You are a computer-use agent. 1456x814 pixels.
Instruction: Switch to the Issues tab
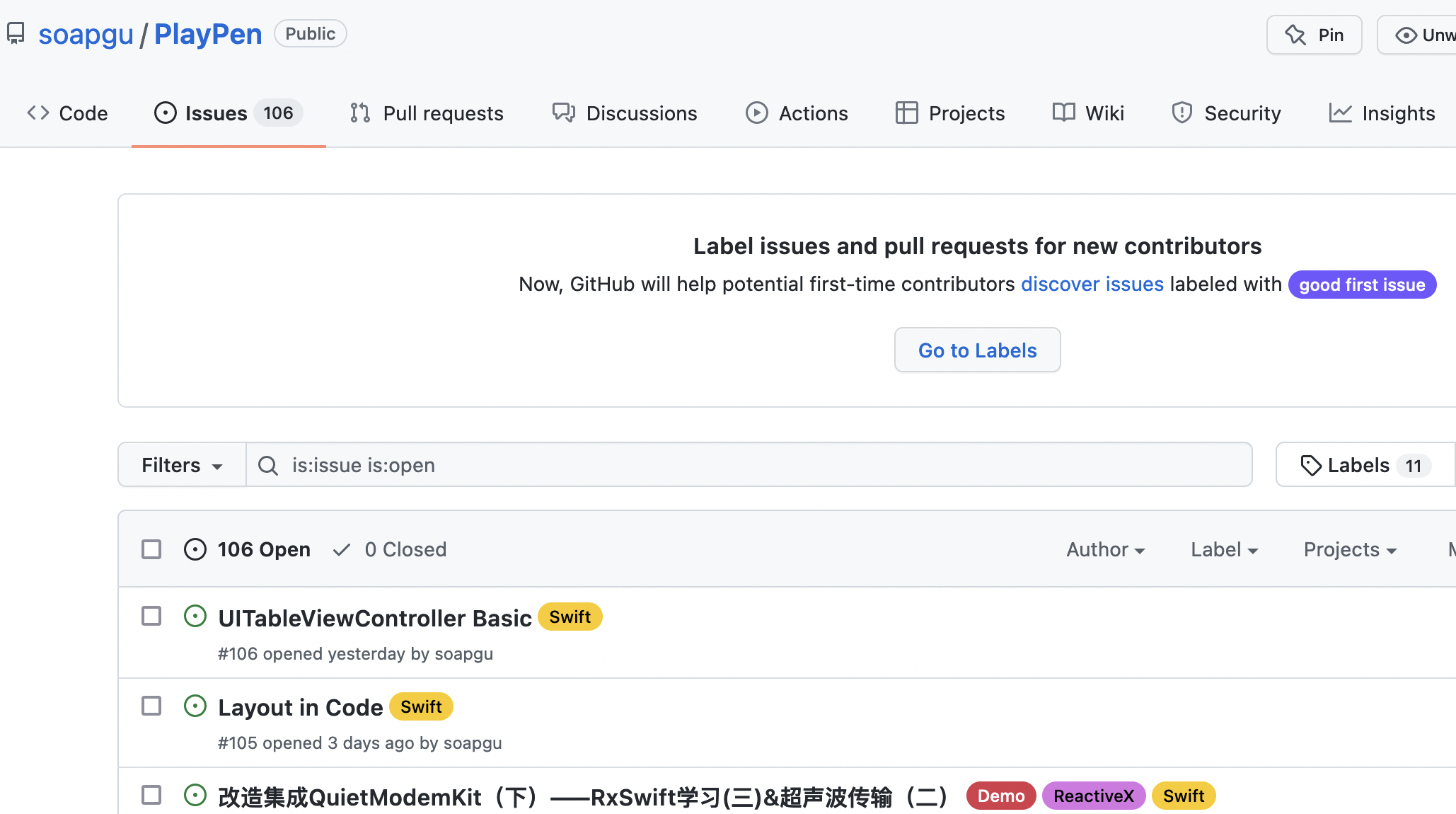tap(229, 113)
